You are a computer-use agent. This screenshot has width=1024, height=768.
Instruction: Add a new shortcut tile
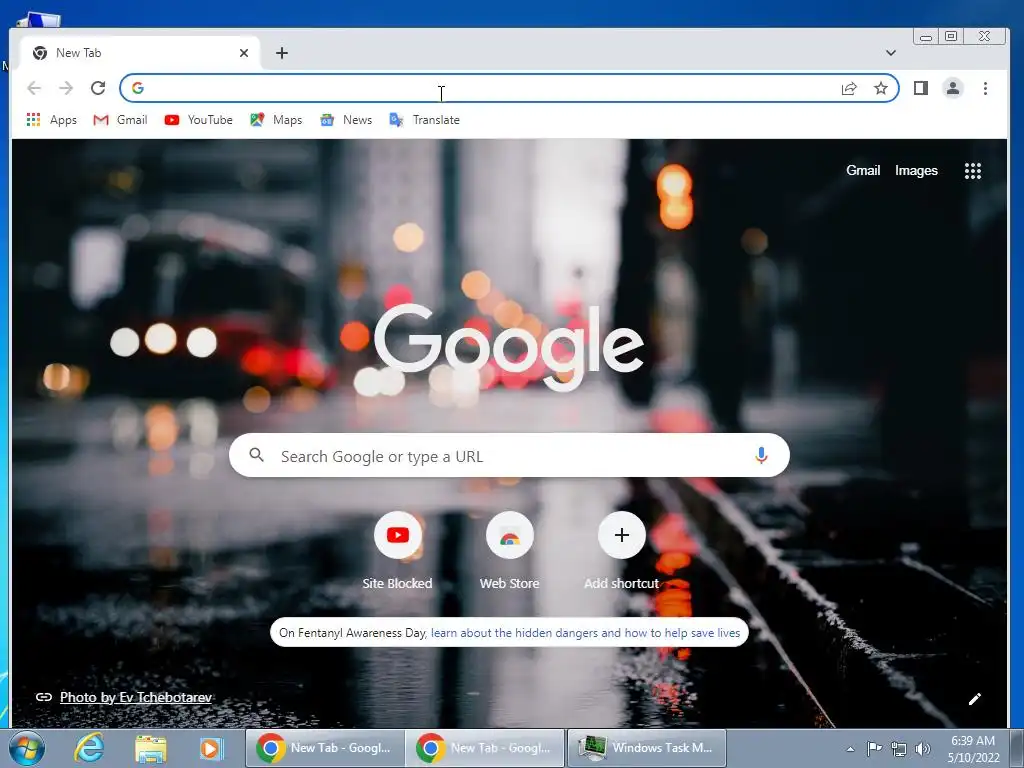click(x=622, y=551)
